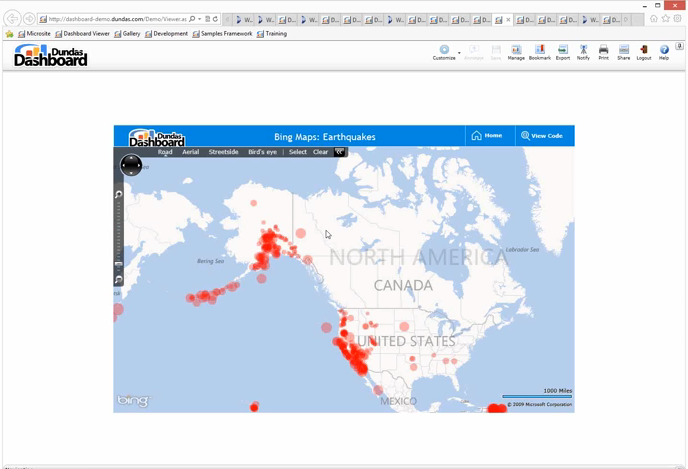
Task: Expand the Customize dropdown arrow
Action: click(x=459, y=52)
